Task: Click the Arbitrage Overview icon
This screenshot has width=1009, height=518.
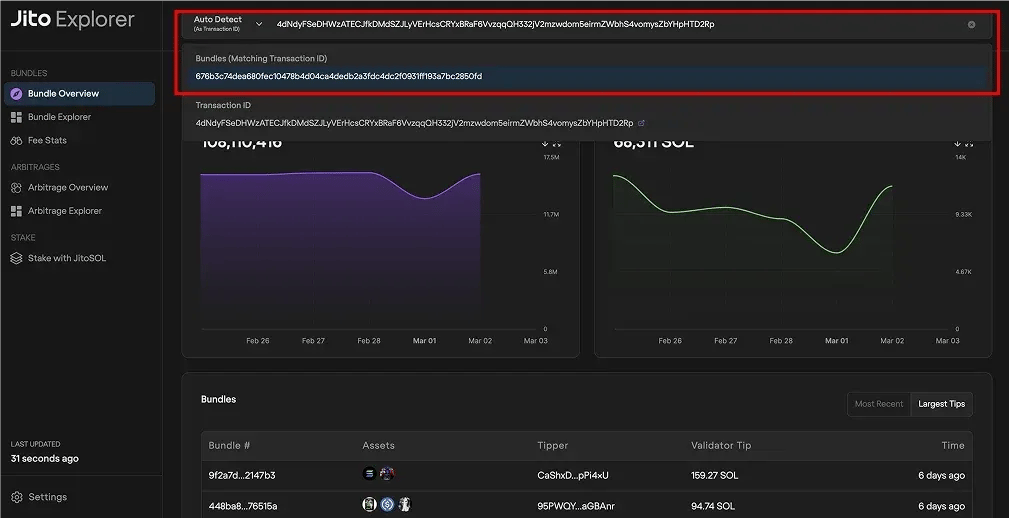Action: coord(17,188)
